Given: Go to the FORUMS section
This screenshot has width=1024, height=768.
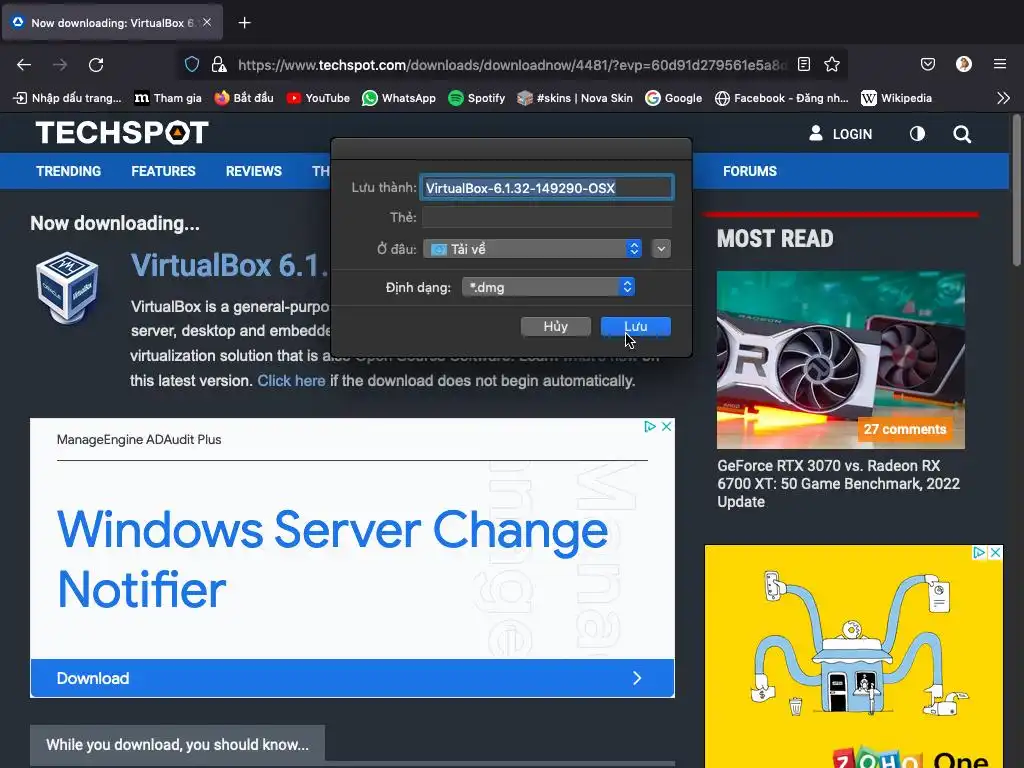Looking at the screenshot, I should [750, 171].
